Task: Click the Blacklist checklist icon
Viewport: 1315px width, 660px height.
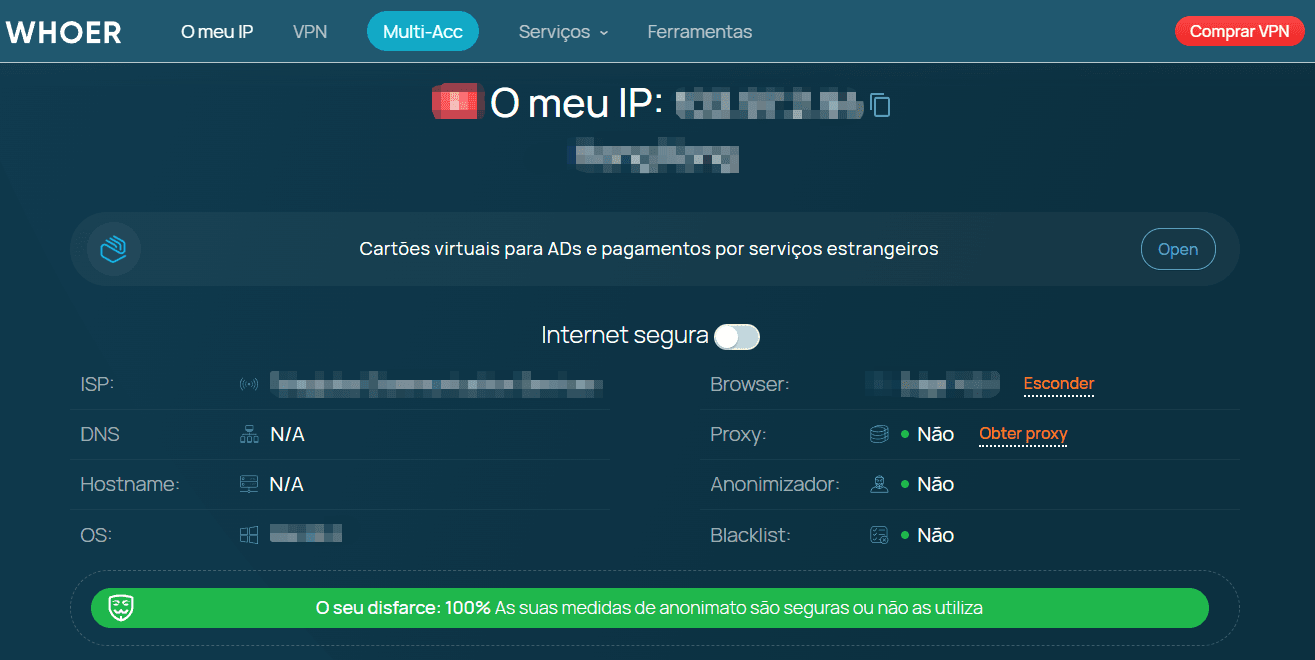Action: pyautogui.click(x=879, y=535)
